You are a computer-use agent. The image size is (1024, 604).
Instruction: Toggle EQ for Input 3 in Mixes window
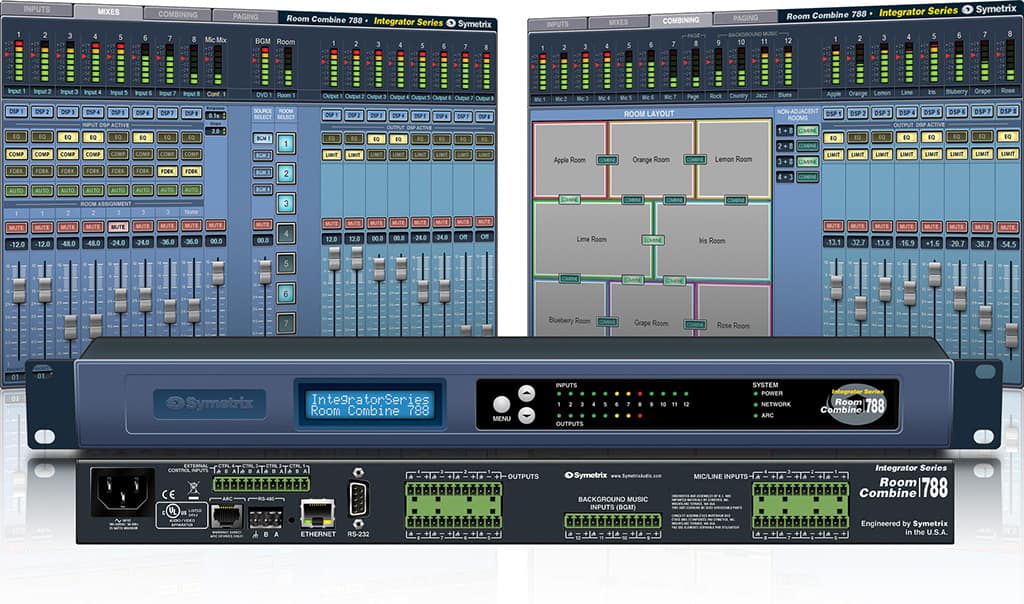(x=67, y=137)
